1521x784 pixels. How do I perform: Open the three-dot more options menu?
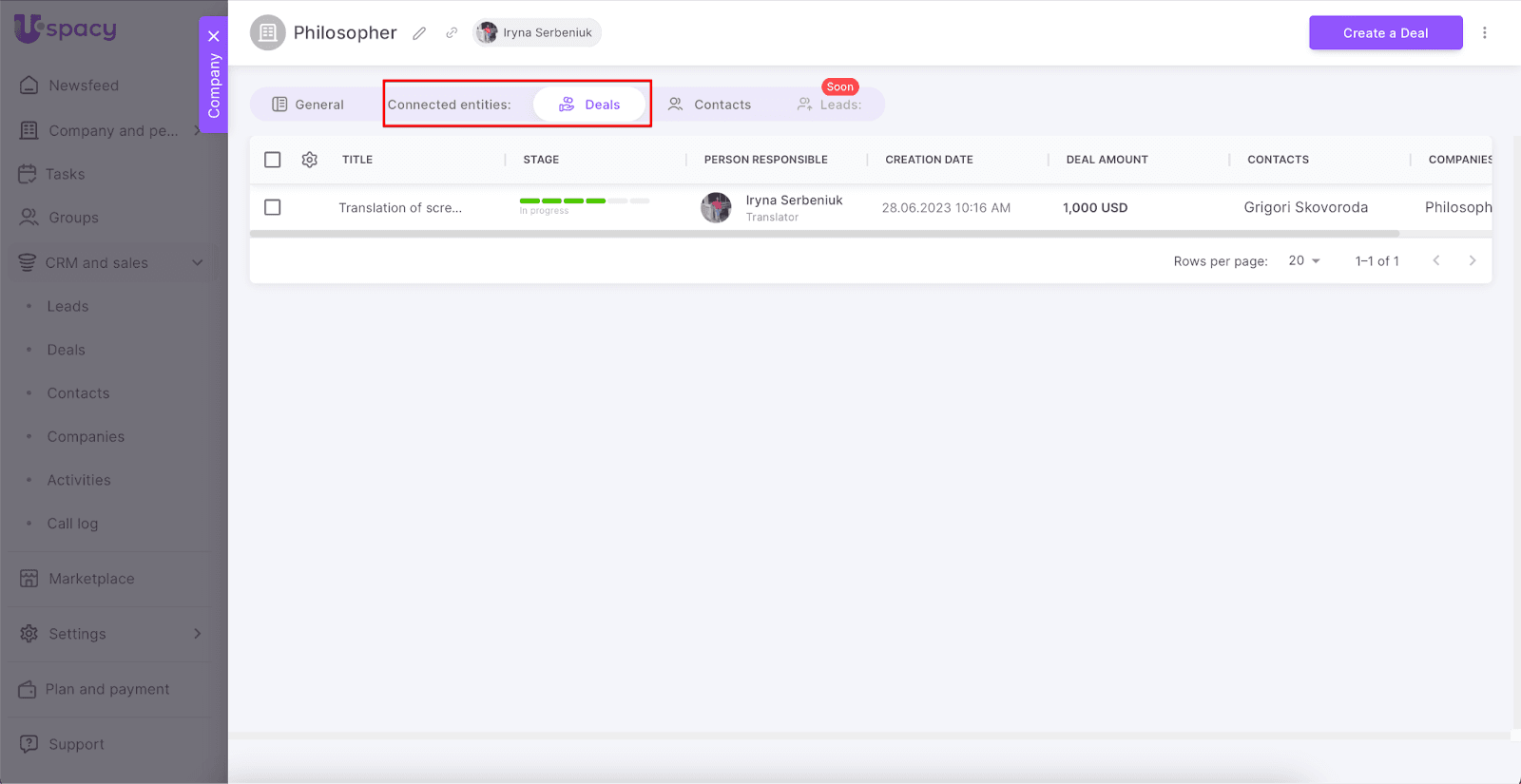click(1484, 33)
